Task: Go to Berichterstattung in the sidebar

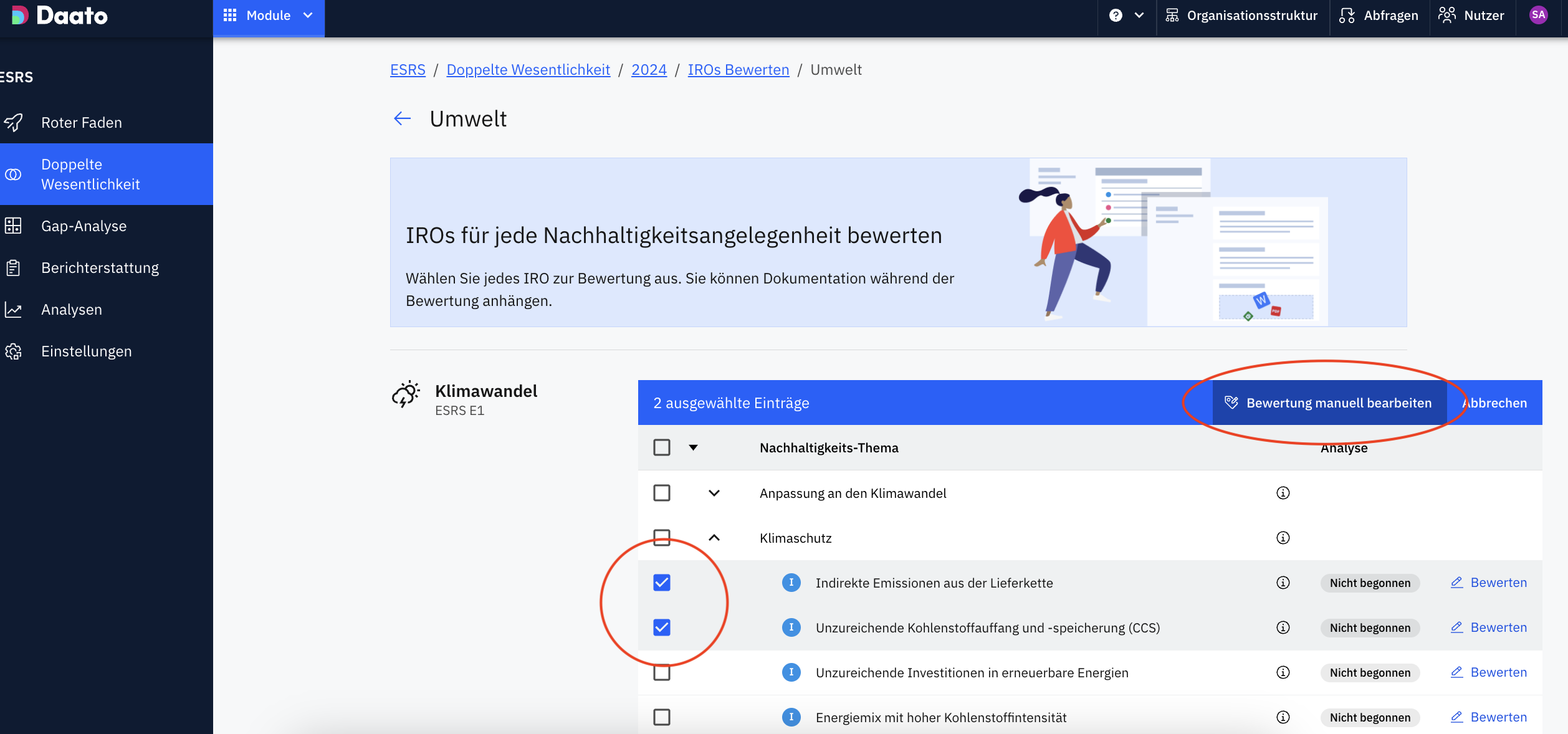Action: (x=100, y=268)
